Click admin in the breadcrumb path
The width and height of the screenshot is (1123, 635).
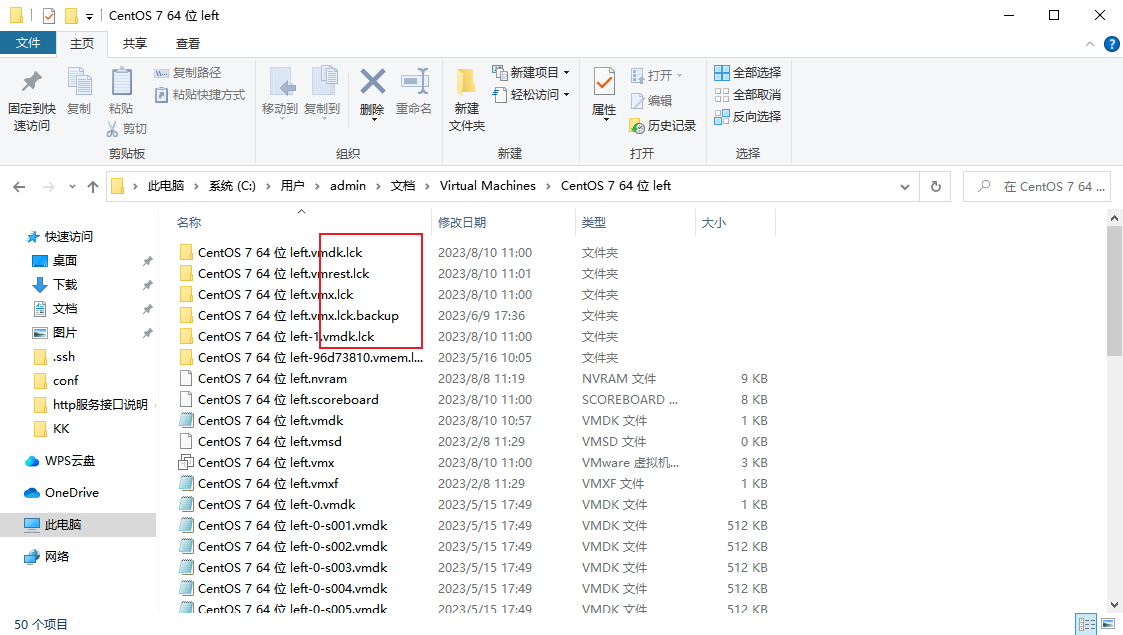[348, 185]
